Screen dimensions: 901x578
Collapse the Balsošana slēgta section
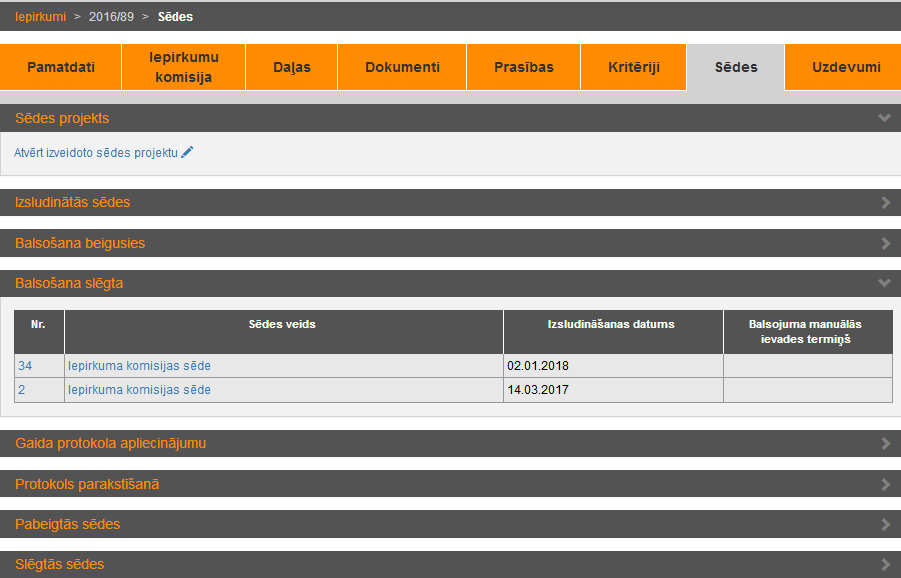point(883,284)
